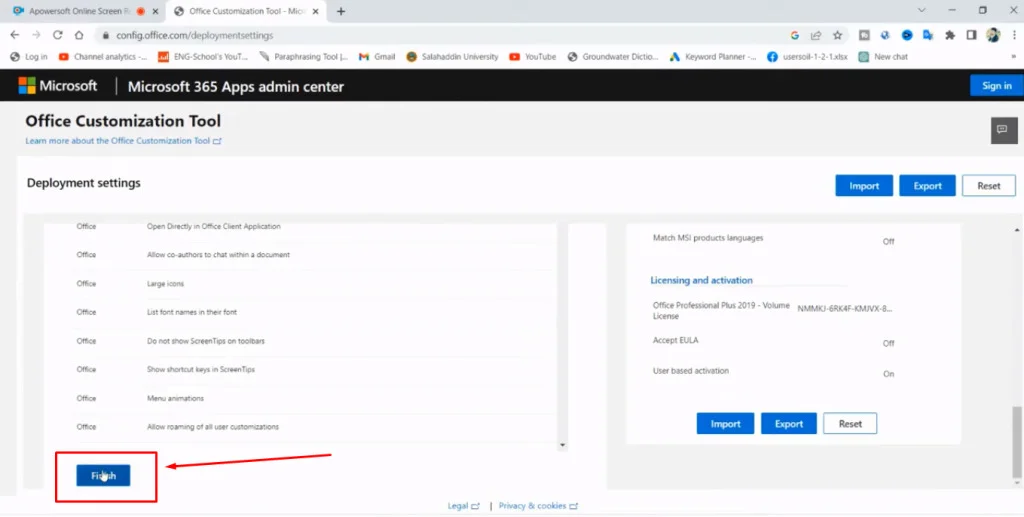This screenshot has height=517, width=1024.
Task: Click the page's vertical scrollbar thumb
Action: pos(1017,443)
